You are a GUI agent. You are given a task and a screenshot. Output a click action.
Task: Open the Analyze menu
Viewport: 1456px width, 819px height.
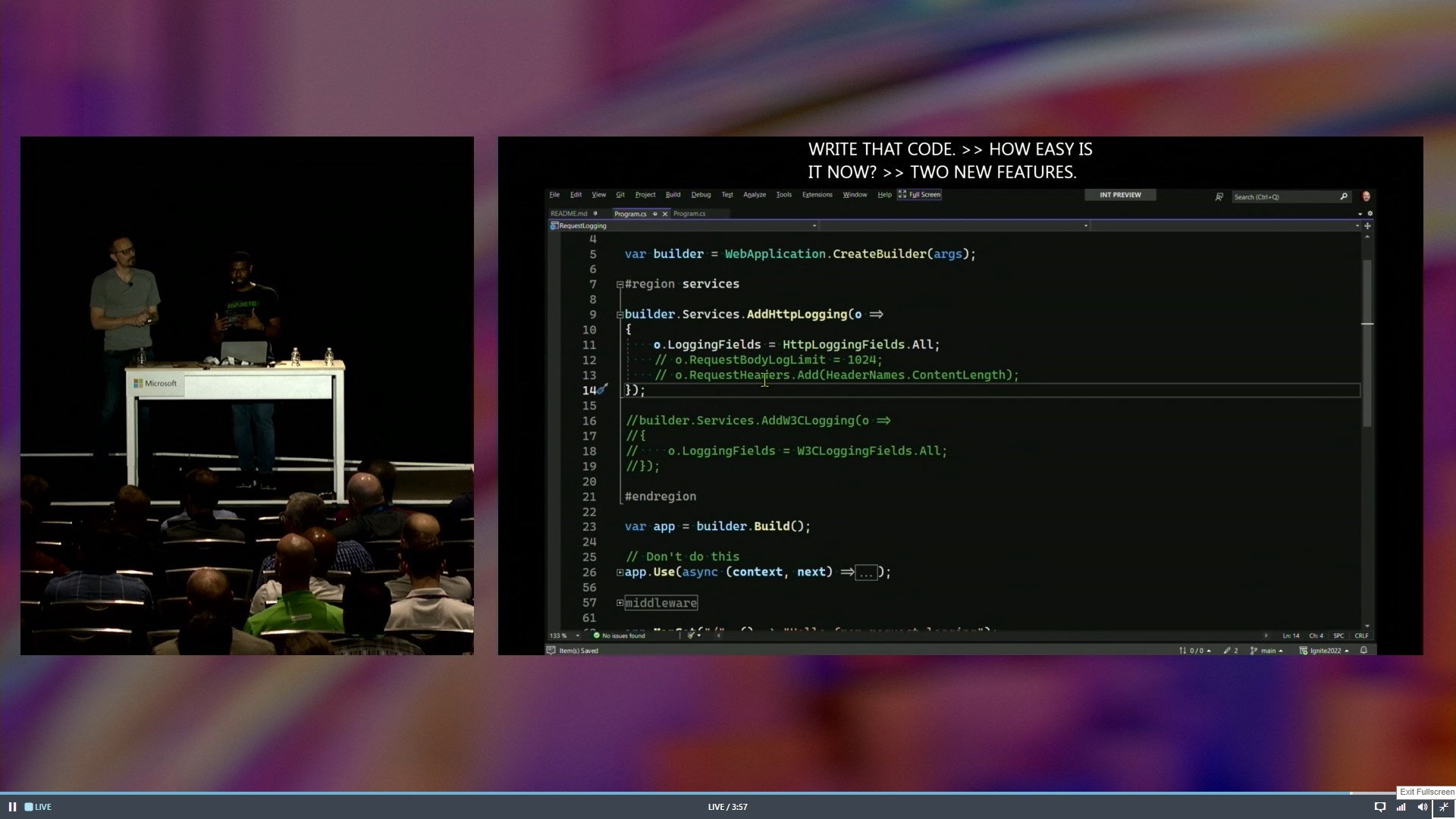(755, 195)
